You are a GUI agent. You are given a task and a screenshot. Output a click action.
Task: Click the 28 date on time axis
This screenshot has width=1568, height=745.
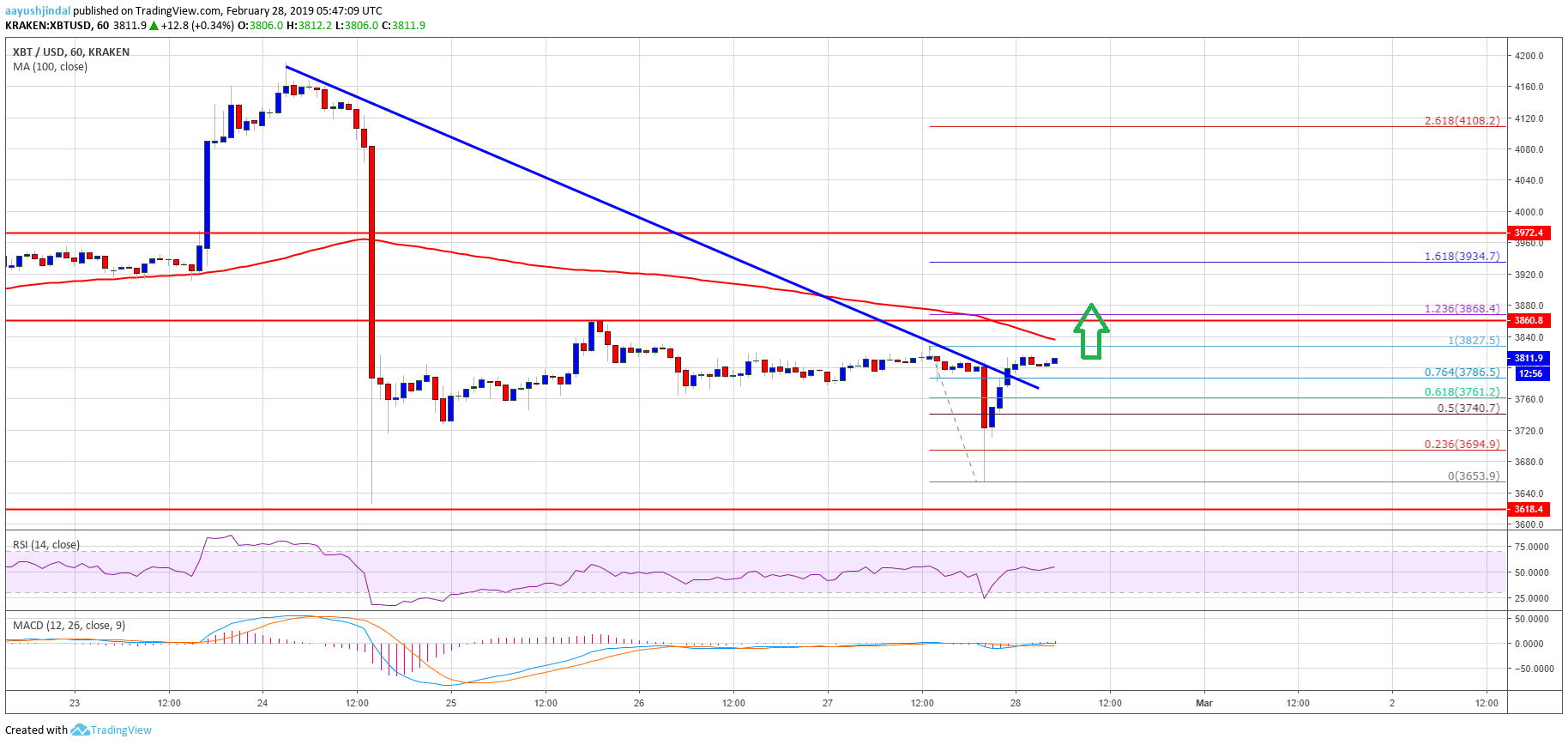[1016, 703]
